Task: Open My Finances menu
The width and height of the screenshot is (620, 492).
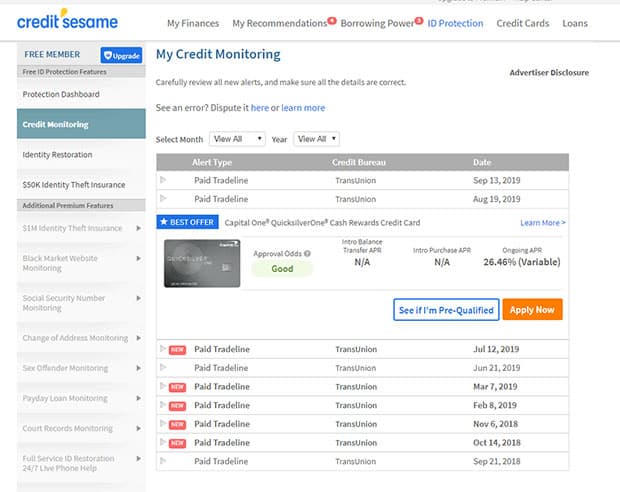Action: (193, 23)
